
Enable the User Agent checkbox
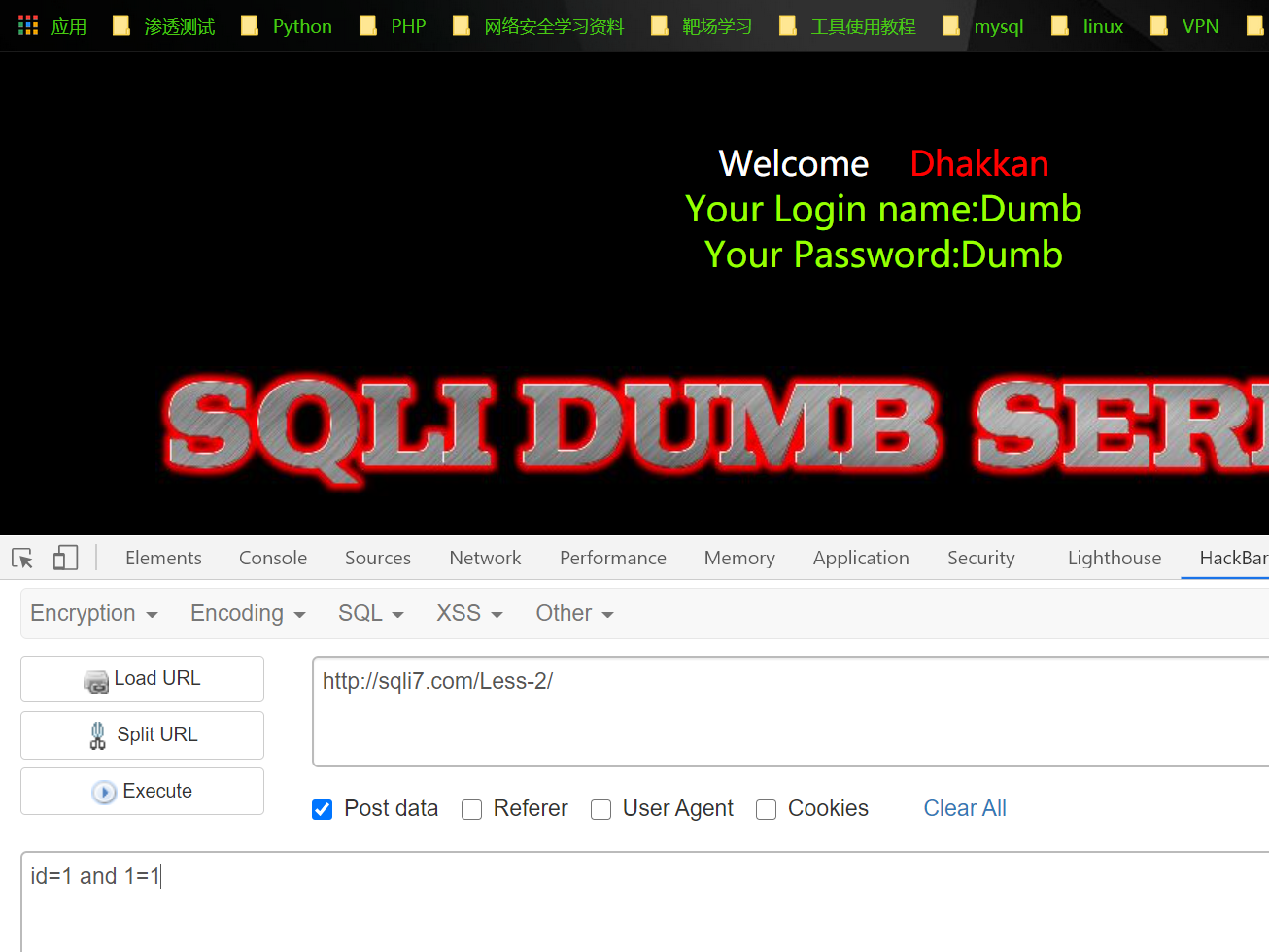[601, 809]
